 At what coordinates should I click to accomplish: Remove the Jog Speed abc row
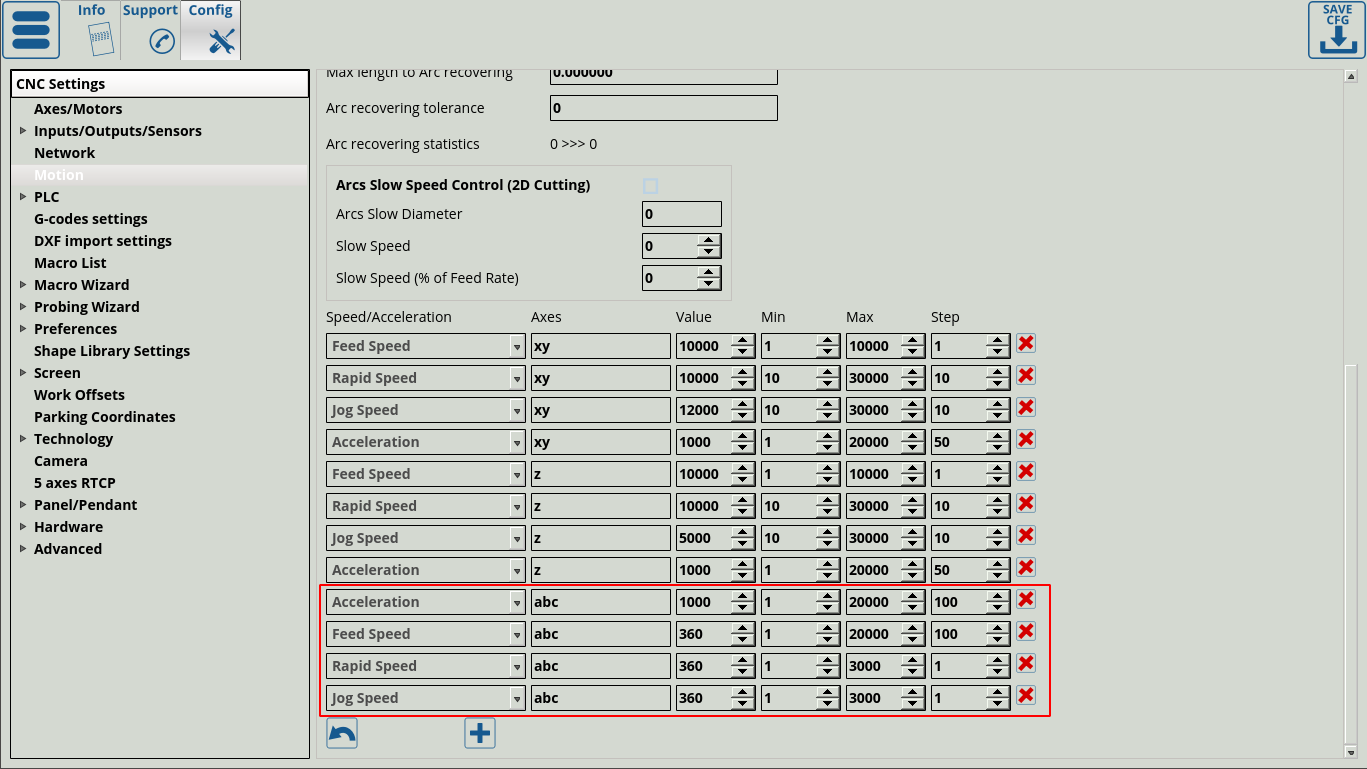click(1025, 696)
